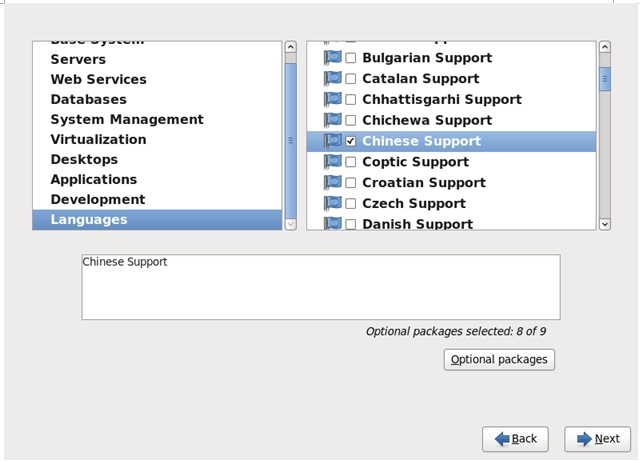640x461 pixels.
Task: Tick the Catalan Support checkbox
Action: click(x=351, y=79)
